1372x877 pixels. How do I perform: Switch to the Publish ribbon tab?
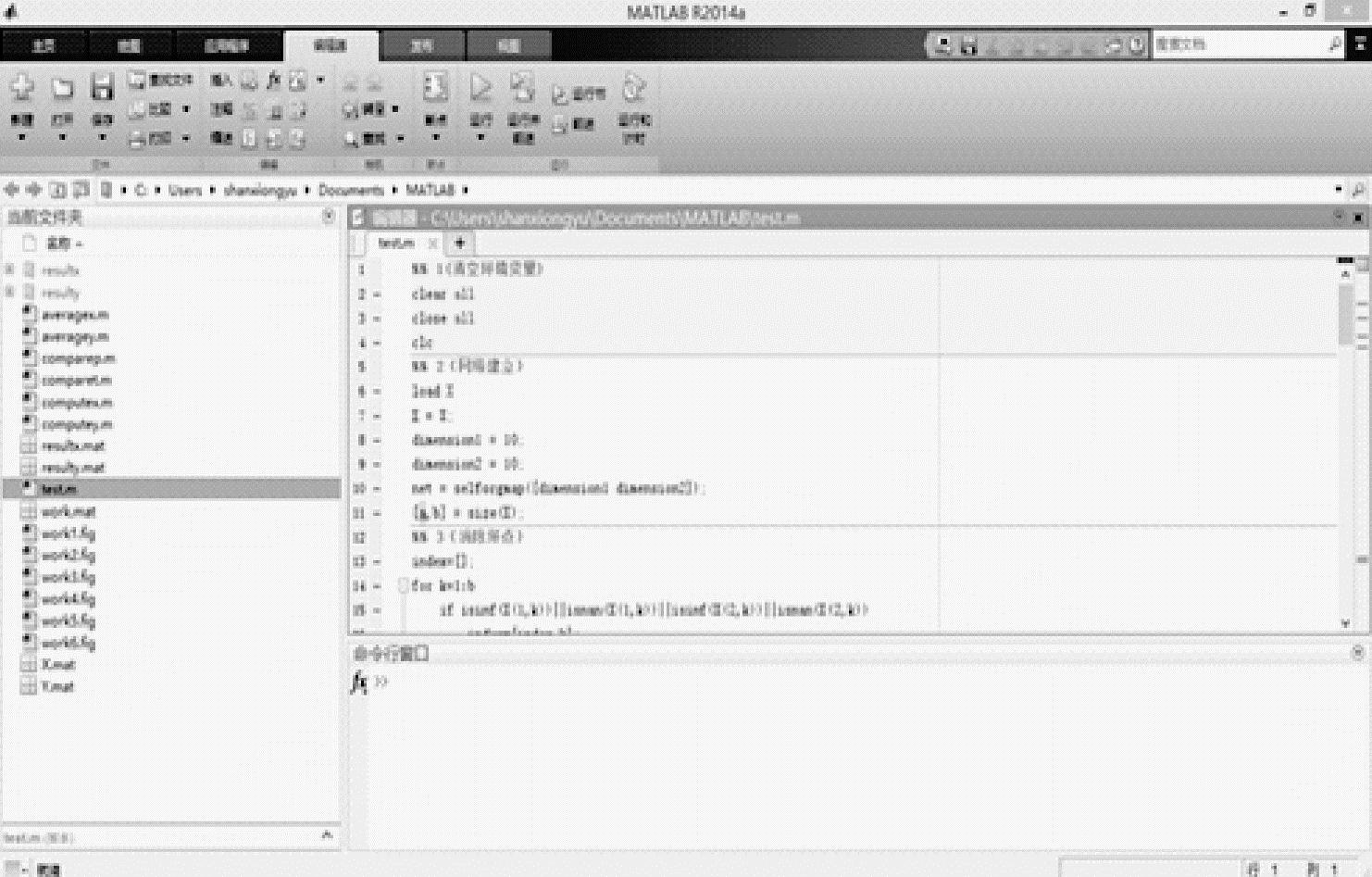[x=422, y=45]
